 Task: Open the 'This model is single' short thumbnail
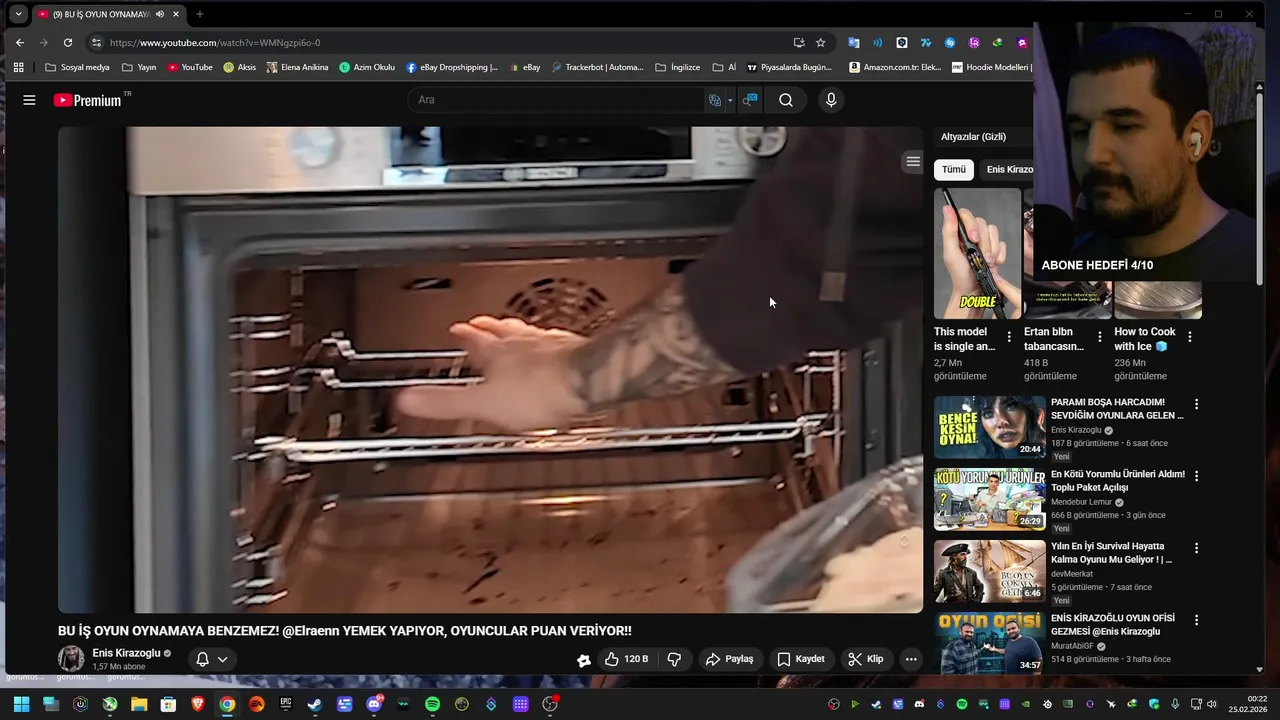pyautogui.click(x=977, y=253)
